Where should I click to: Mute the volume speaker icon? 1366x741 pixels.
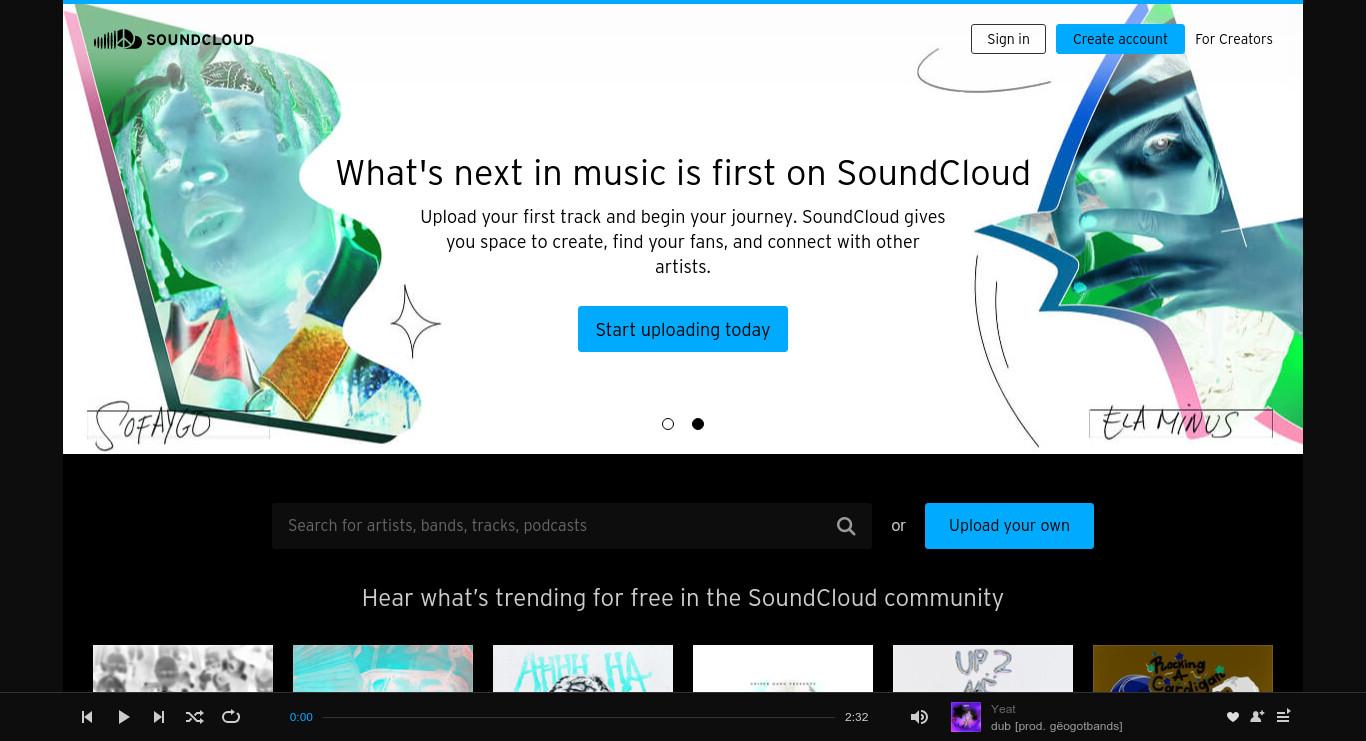(919, 716)
